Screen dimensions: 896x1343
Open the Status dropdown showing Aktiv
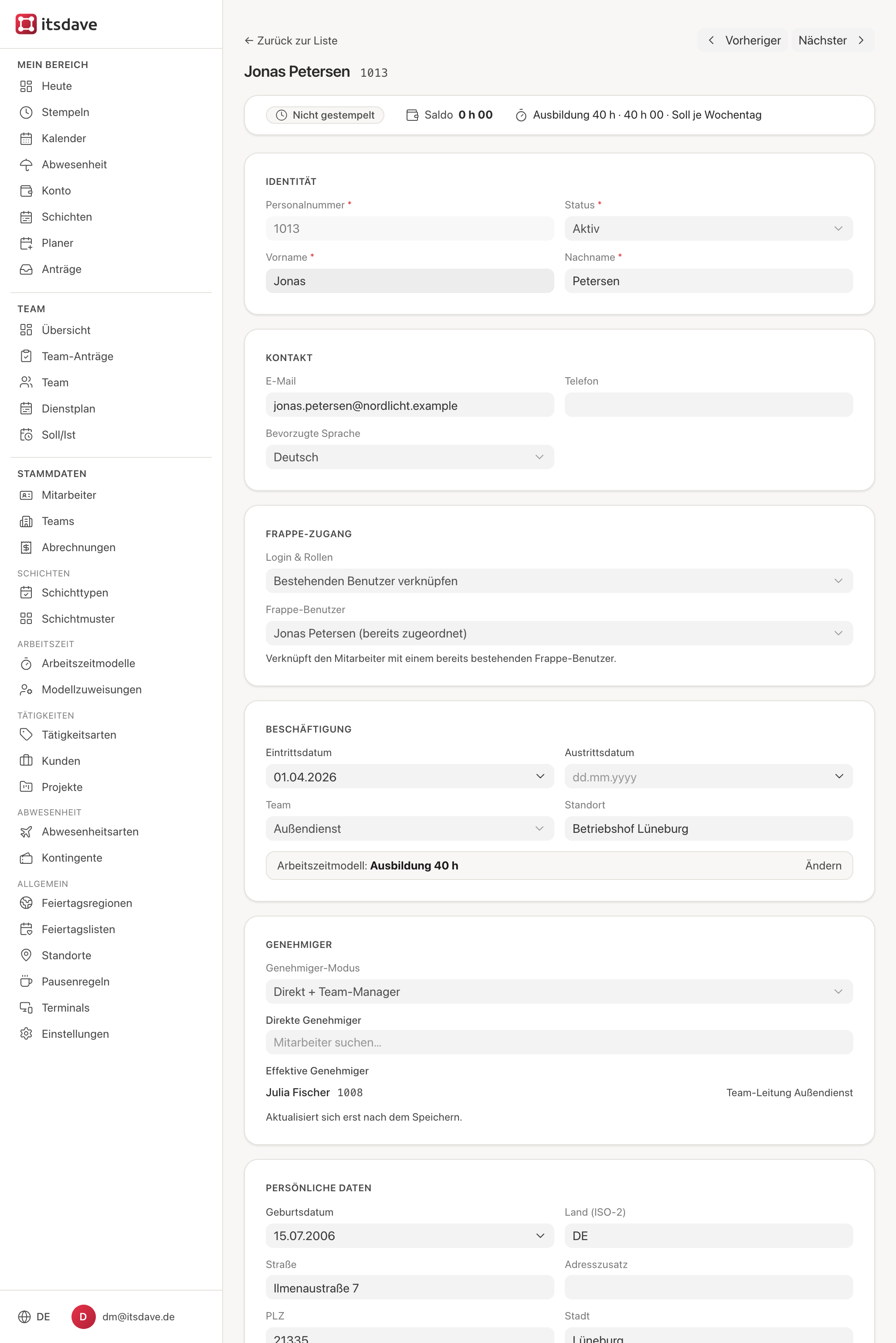[709, 228]
